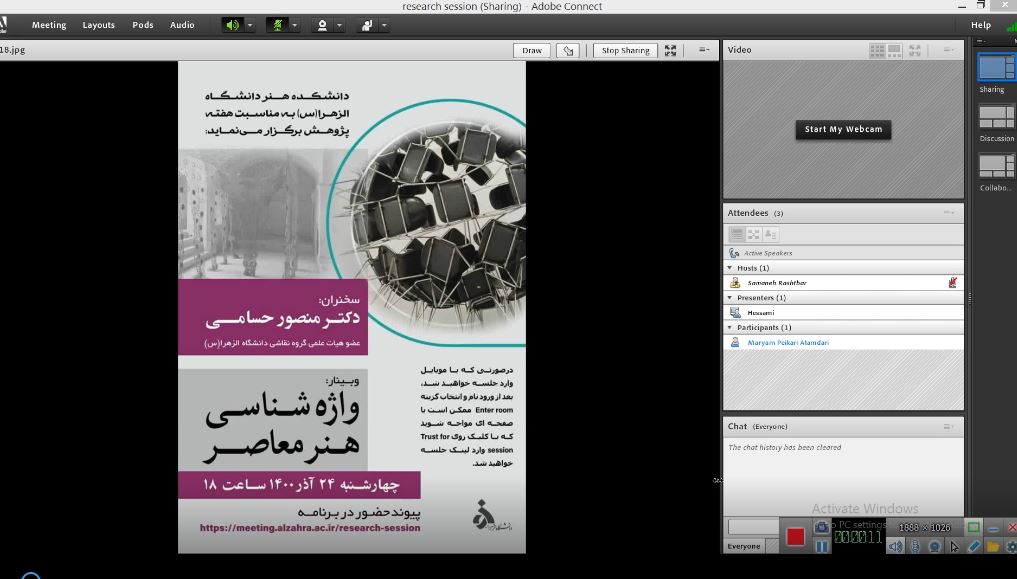Switch Video pod to filmstrip layout

click(894, 50)
